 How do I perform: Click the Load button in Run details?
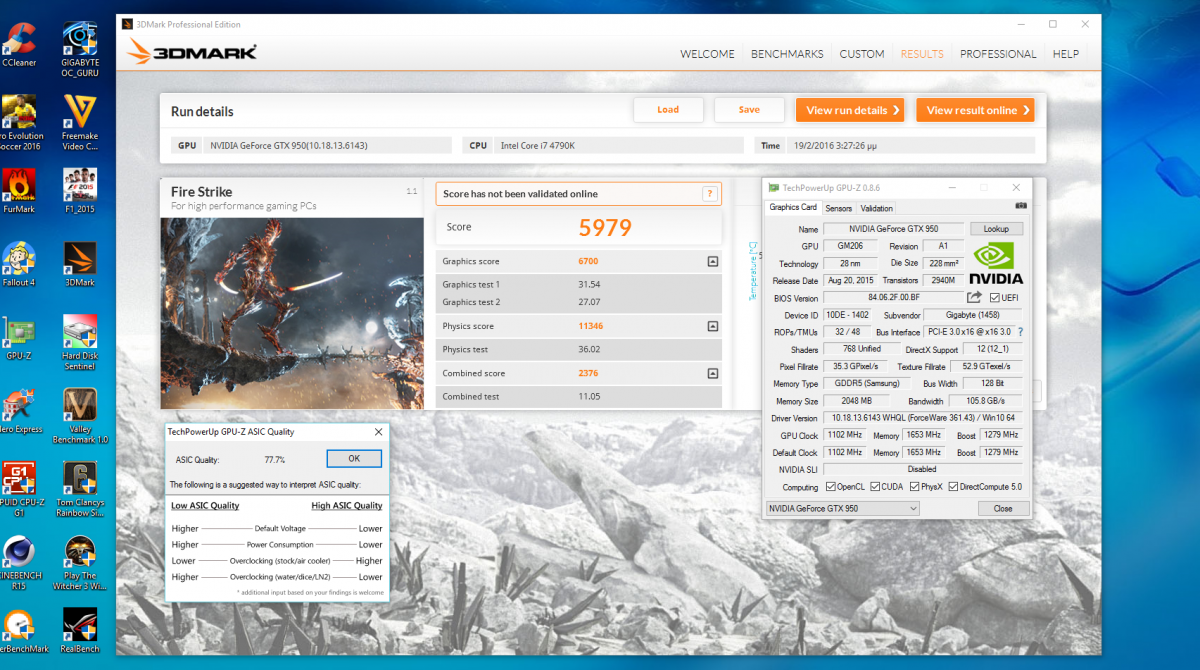click(x=668, y=110)
